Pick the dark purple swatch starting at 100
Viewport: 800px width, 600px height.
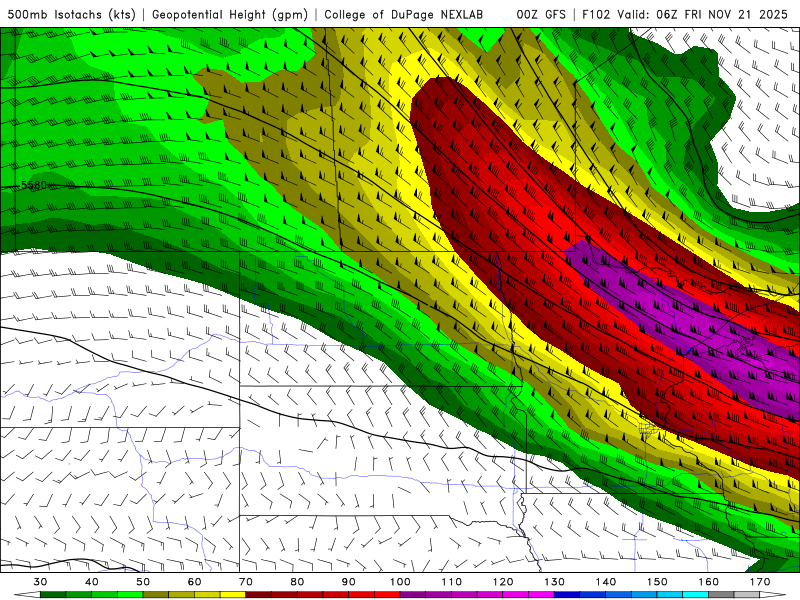point(413,595)
